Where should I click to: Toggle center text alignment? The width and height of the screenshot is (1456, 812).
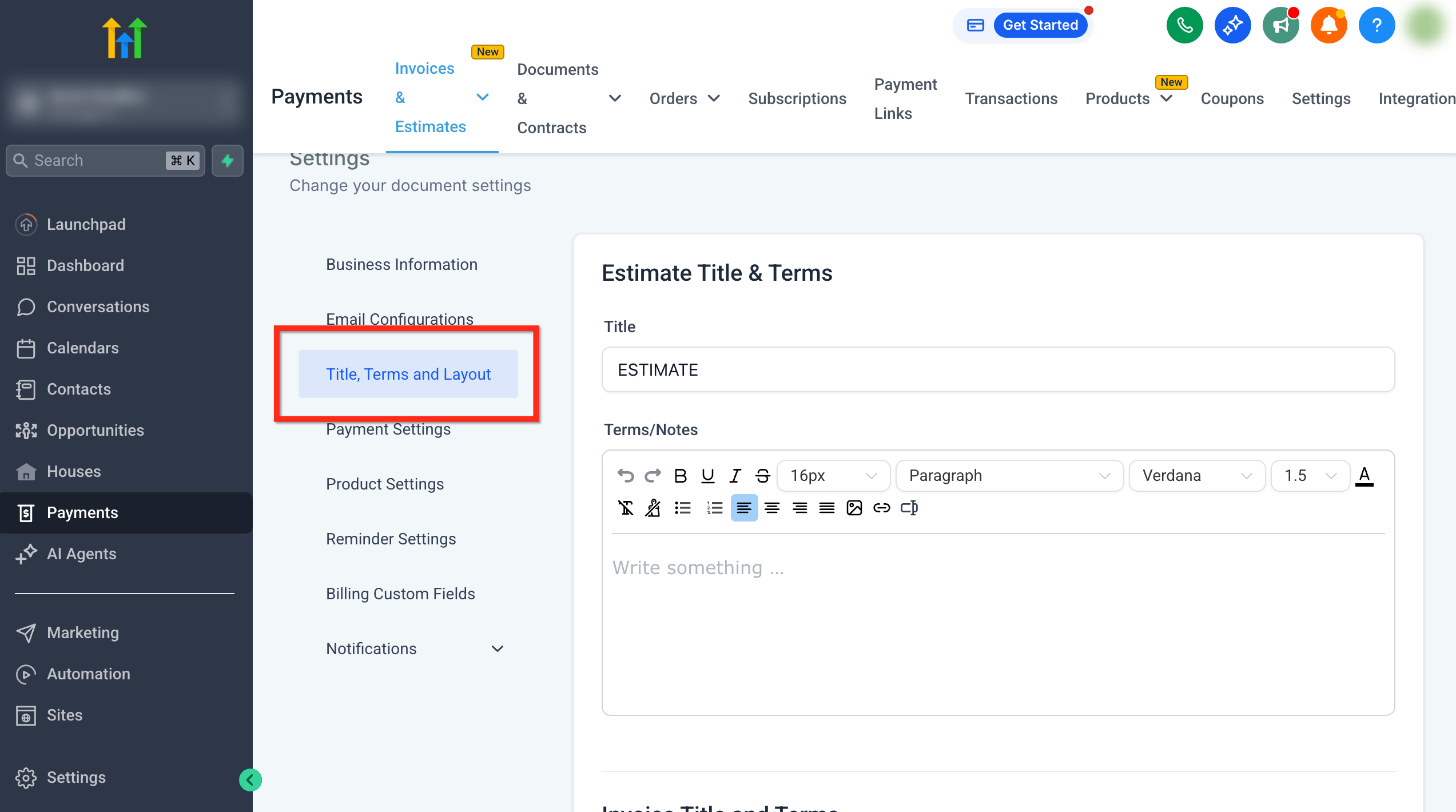771,508
